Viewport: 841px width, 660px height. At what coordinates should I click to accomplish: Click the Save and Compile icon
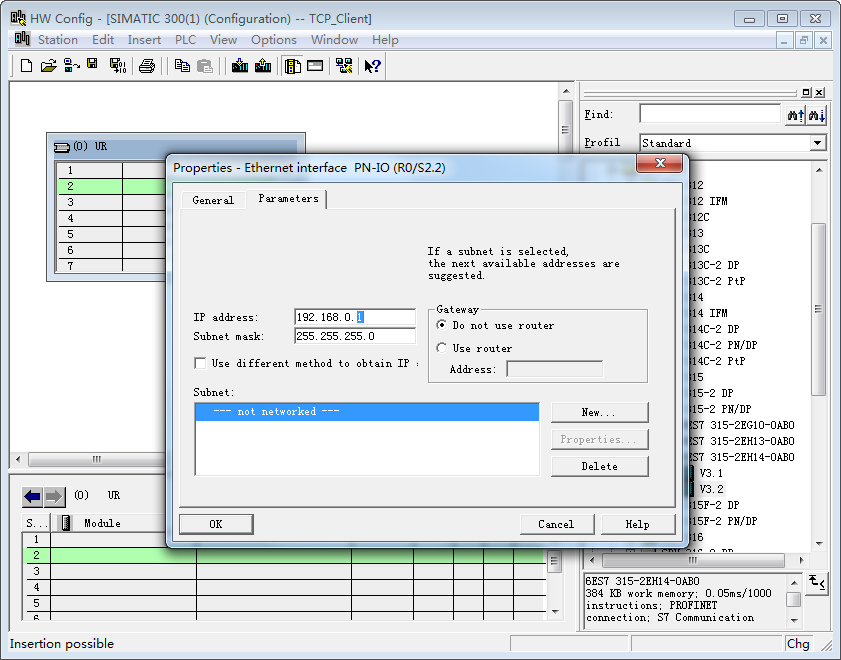(117, 66)
